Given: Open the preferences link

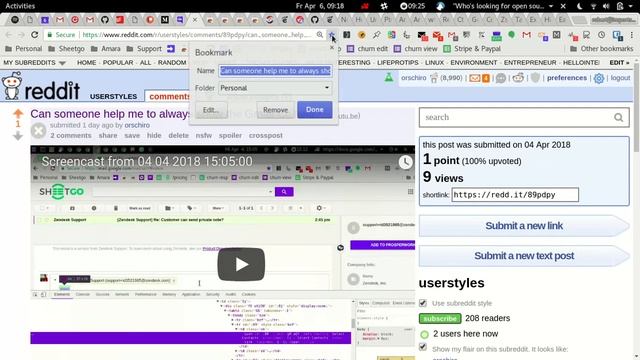Looking at the screenshot, I should 567,78.
